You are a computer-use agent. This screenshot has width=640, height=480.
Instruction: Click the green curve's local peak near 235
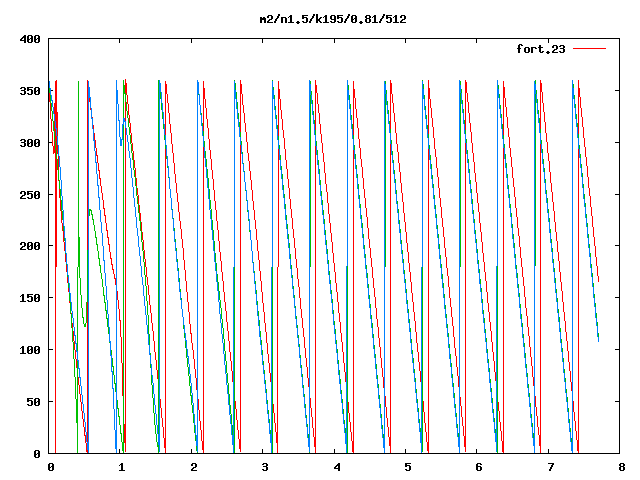coord(90,210)
